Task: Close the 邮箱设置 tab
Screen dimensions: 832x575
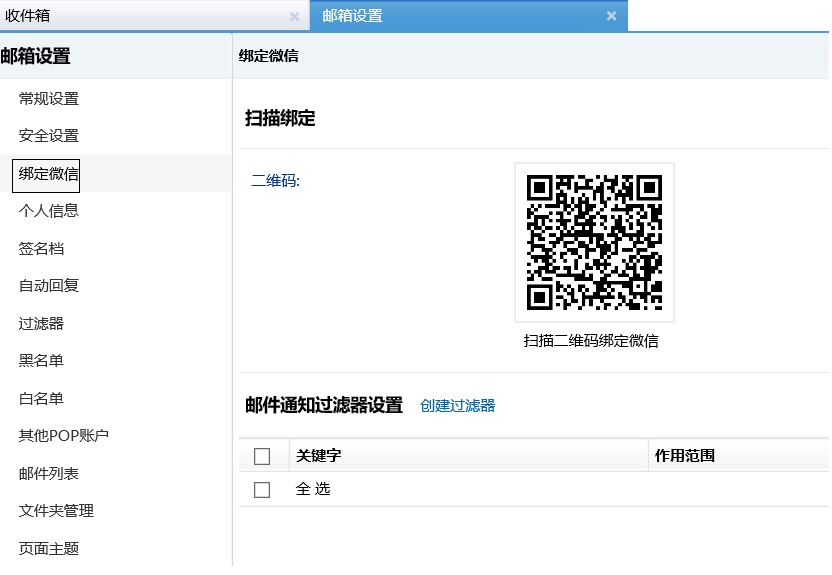Action: [611, 16]
